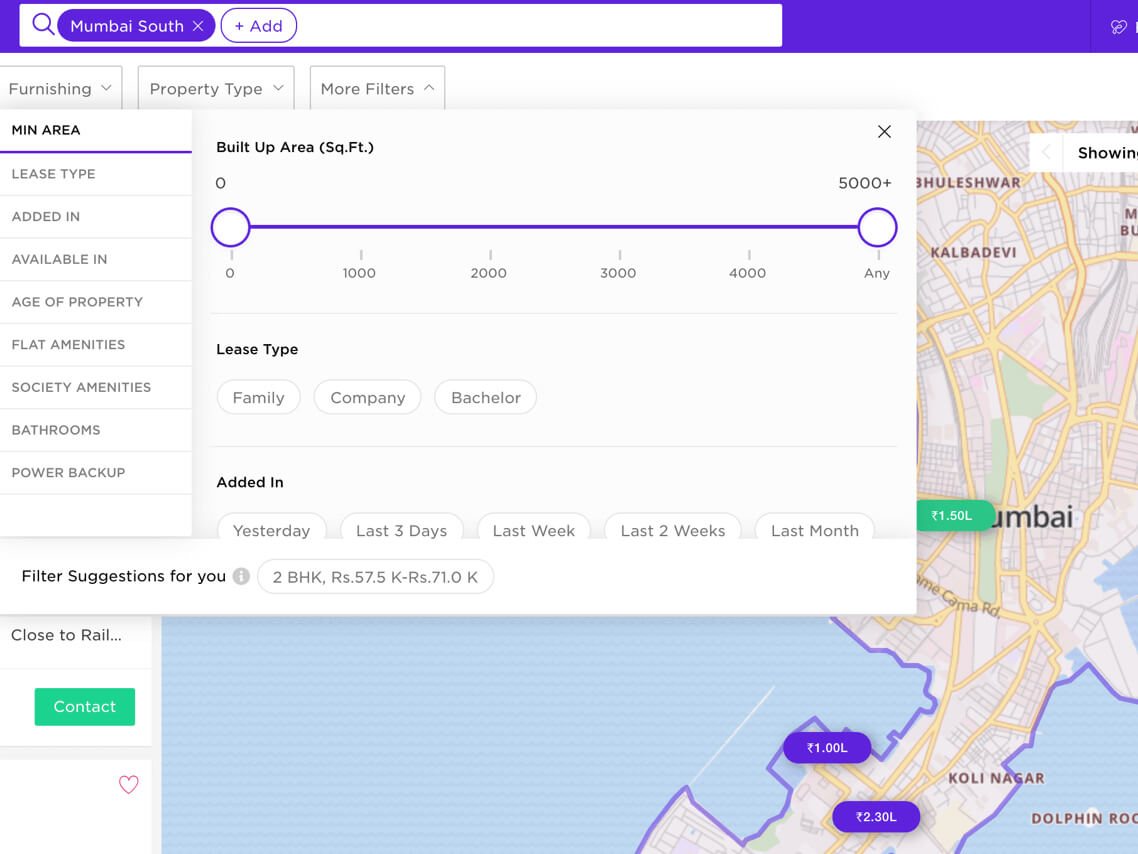Remove Mumbai South using its X icon
Viewport: 1138px width, 854px height.
tap(199, 25)
